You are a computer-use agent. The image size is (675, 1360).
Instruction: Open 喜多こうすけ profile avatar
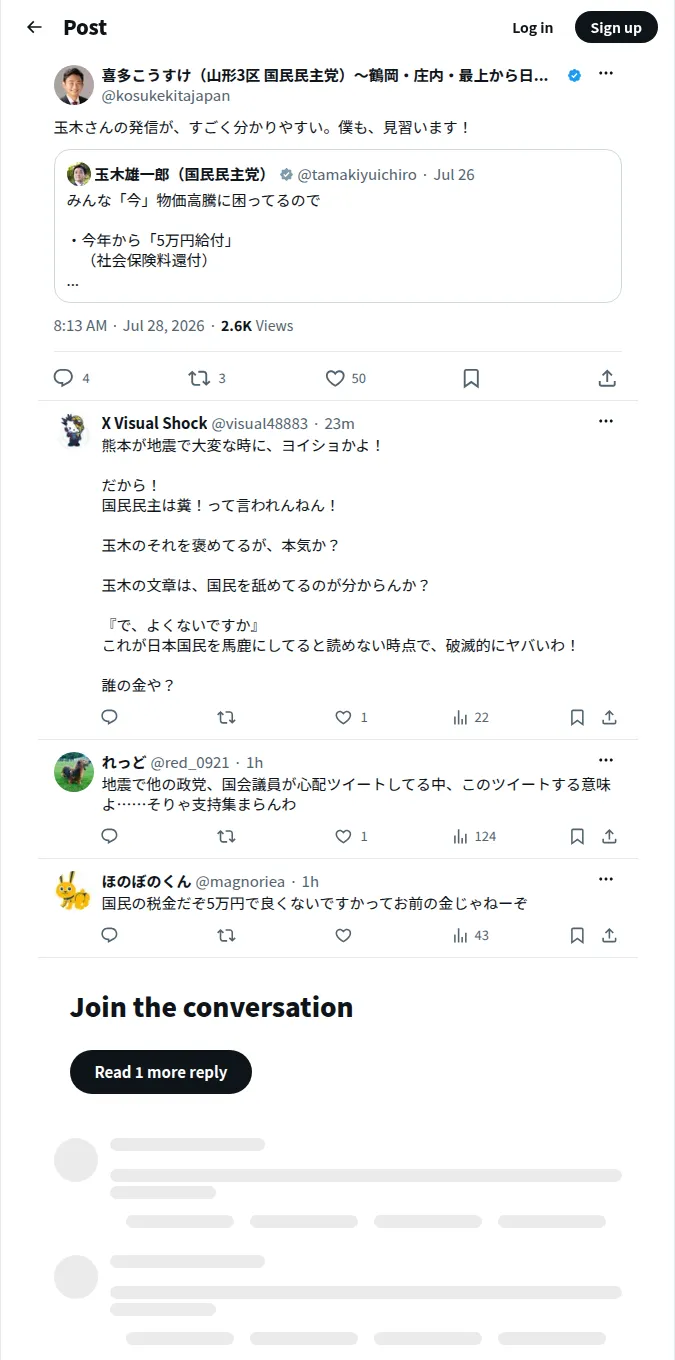74,85
